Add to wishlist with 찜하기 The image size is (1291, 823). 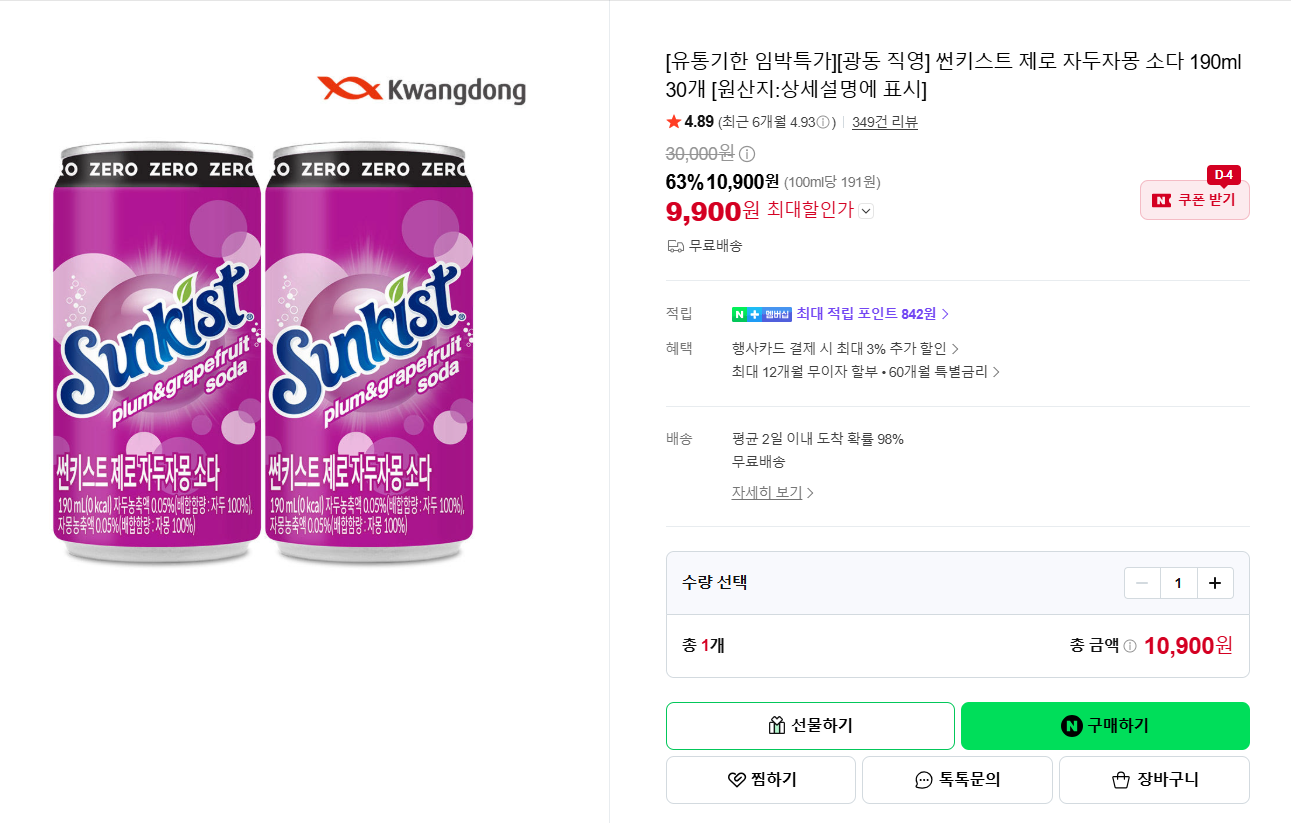pos(761,780)
